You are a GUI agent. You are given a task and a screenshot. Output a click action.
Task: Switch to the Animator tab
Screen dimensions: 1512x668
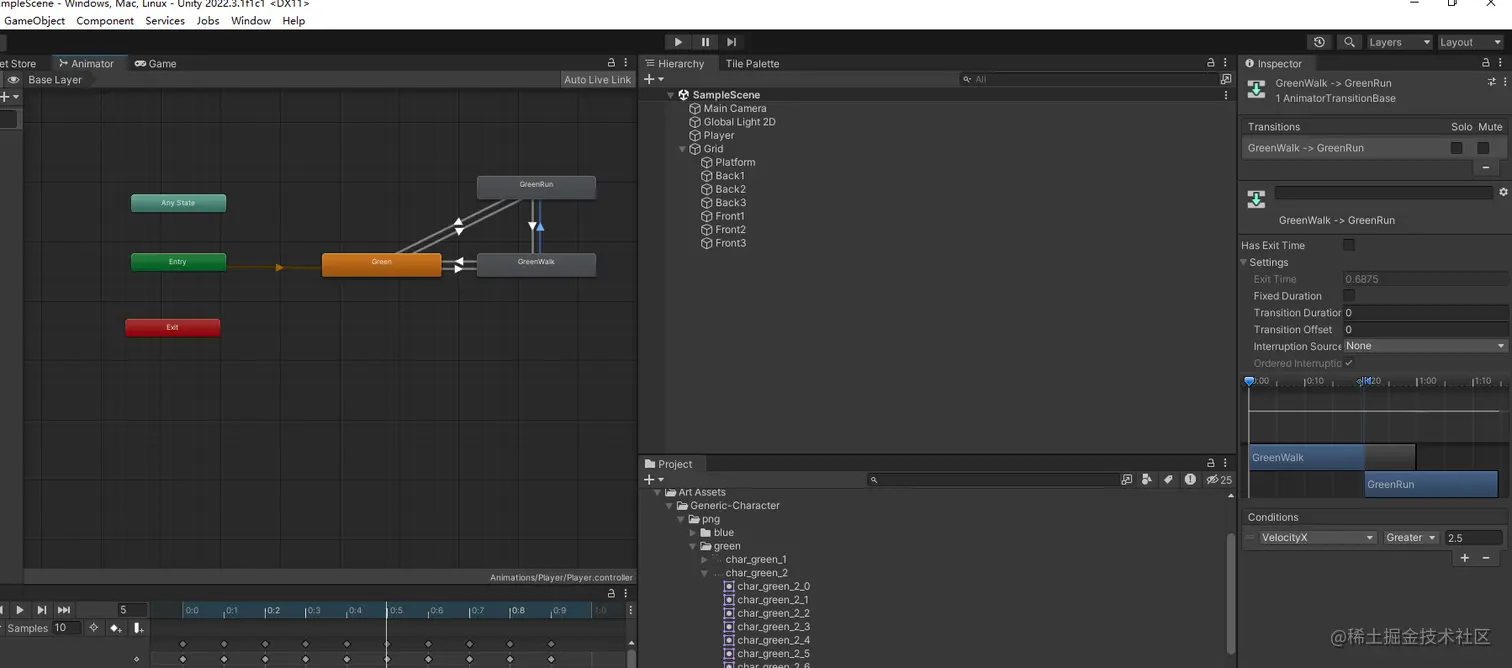tap(86, 63)
